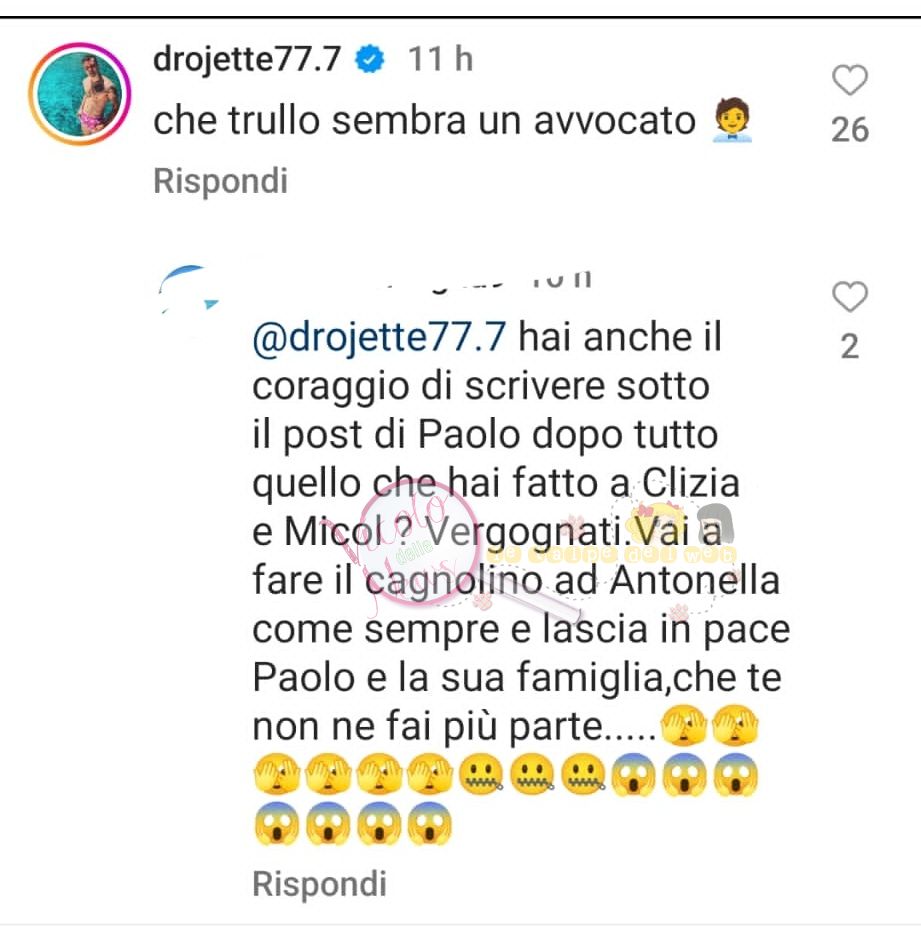Image resolution: width=921 pixels, height=927 pixels.
Task: View the 26 likes on the first comment
Action: pyautogui.click(x=849, y=129)
